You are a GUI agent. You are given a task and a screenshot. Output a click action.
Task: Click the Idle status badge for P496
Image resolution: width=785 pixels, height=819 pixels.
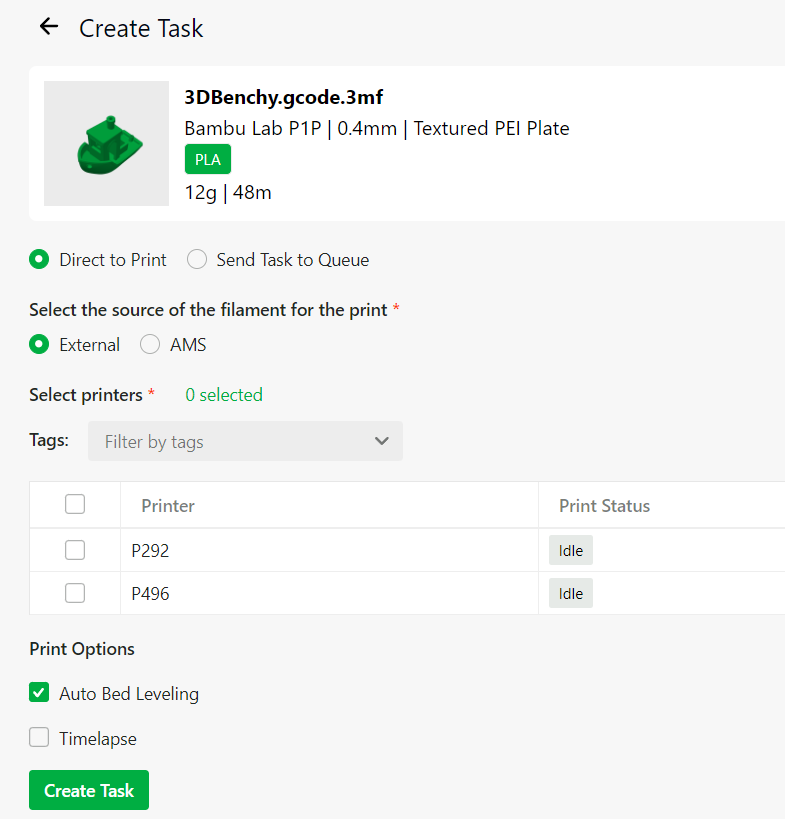click(x=570, y=593)
